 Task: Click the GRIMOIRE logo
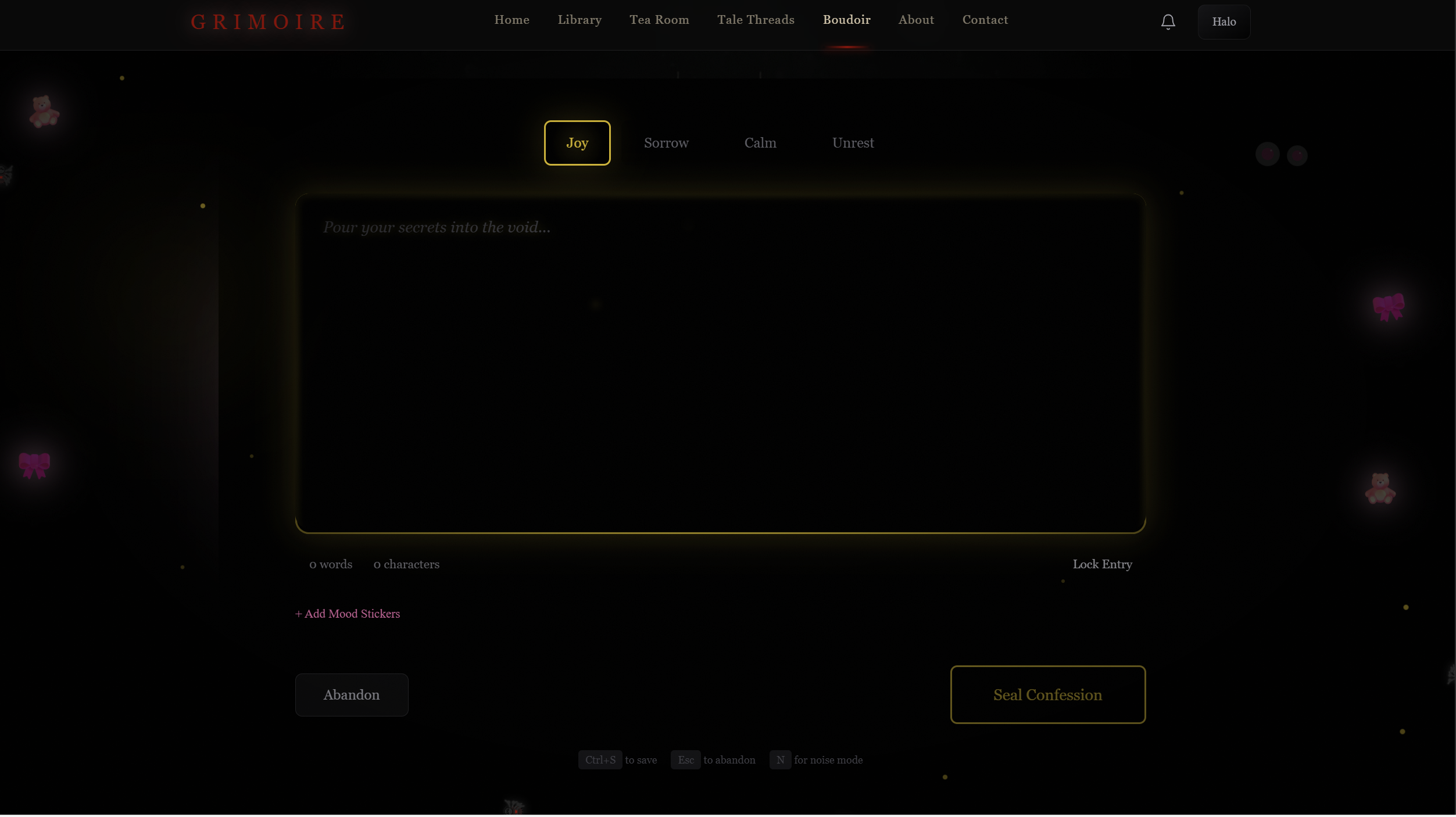tap(268, 22)
